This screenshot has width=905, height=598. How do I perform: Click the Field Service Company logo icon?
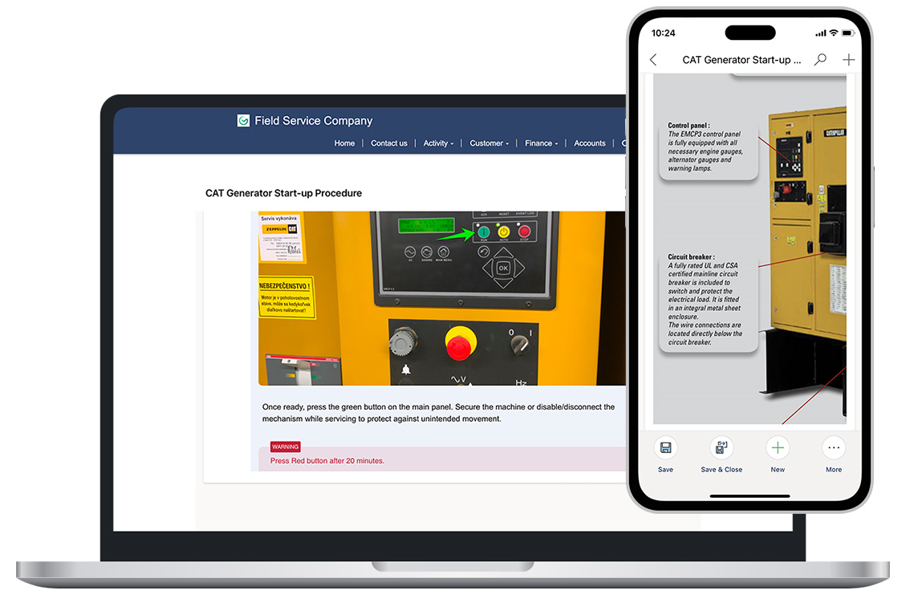(243, 121)
